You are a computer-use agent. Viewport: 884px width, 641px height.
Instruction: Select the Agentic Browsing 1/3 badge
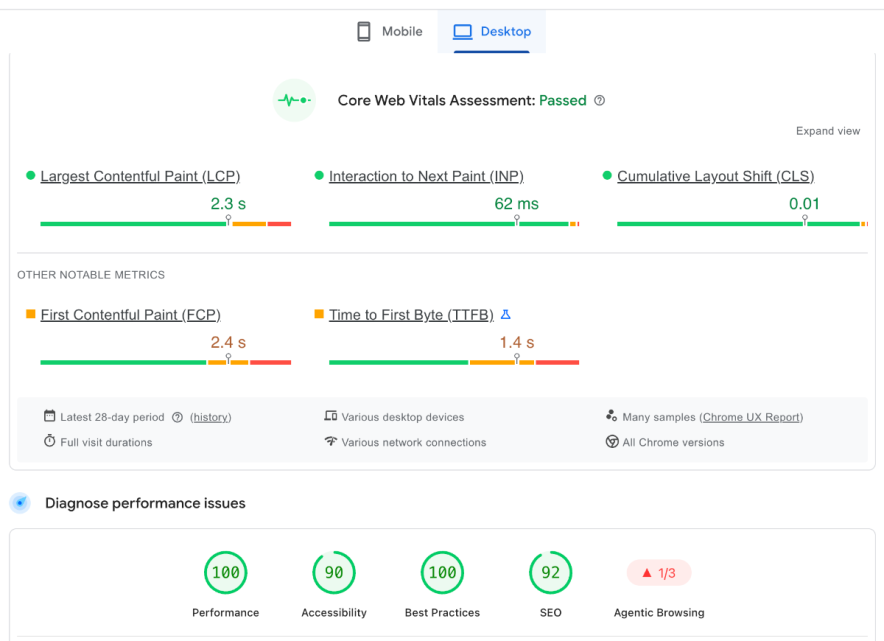(659, 573)
